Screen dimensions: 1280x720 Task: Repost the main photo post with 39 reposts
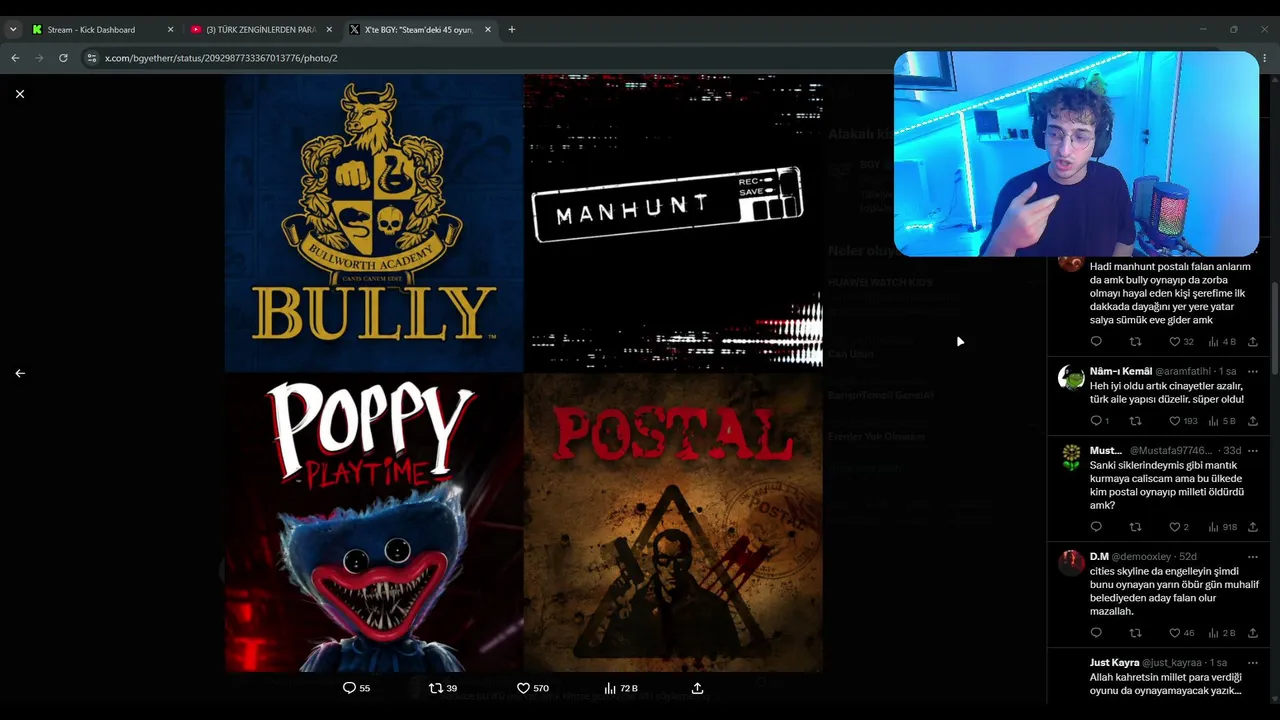pos(443,688)
